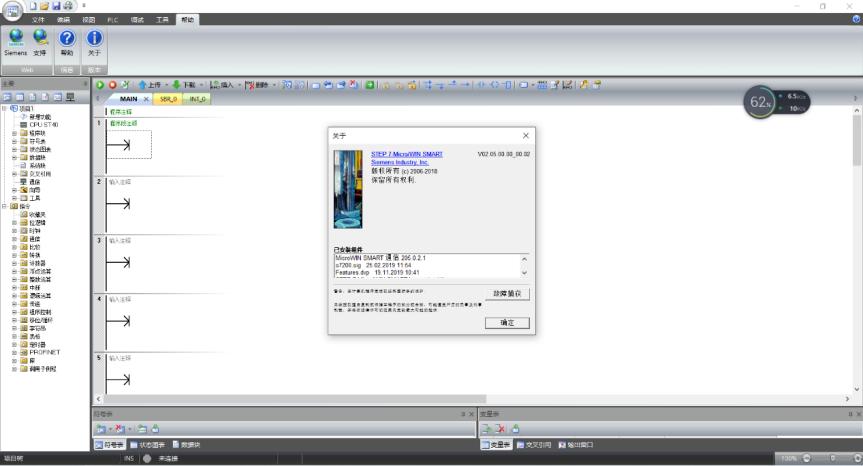
Task: Click the save disk icon in the quick access bar
Action: 56,6
